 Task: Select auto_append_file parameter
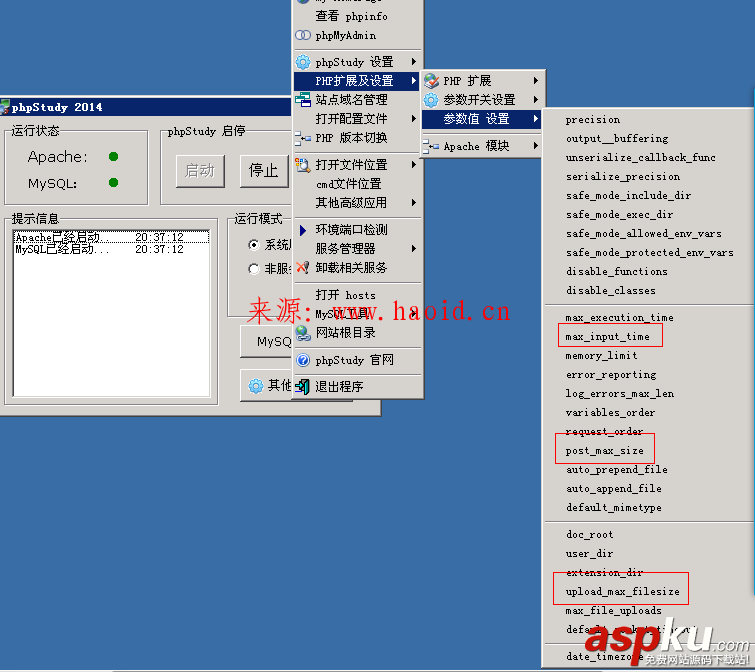point(613,489)
